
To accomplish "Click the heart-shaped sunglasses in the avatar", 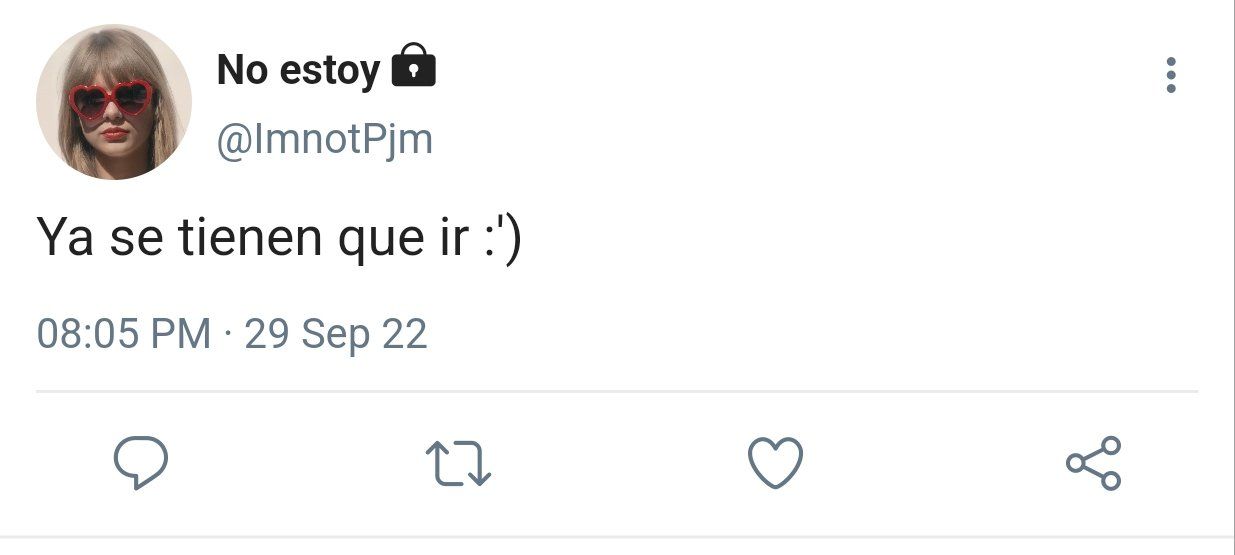I will [x=111, y=99].
